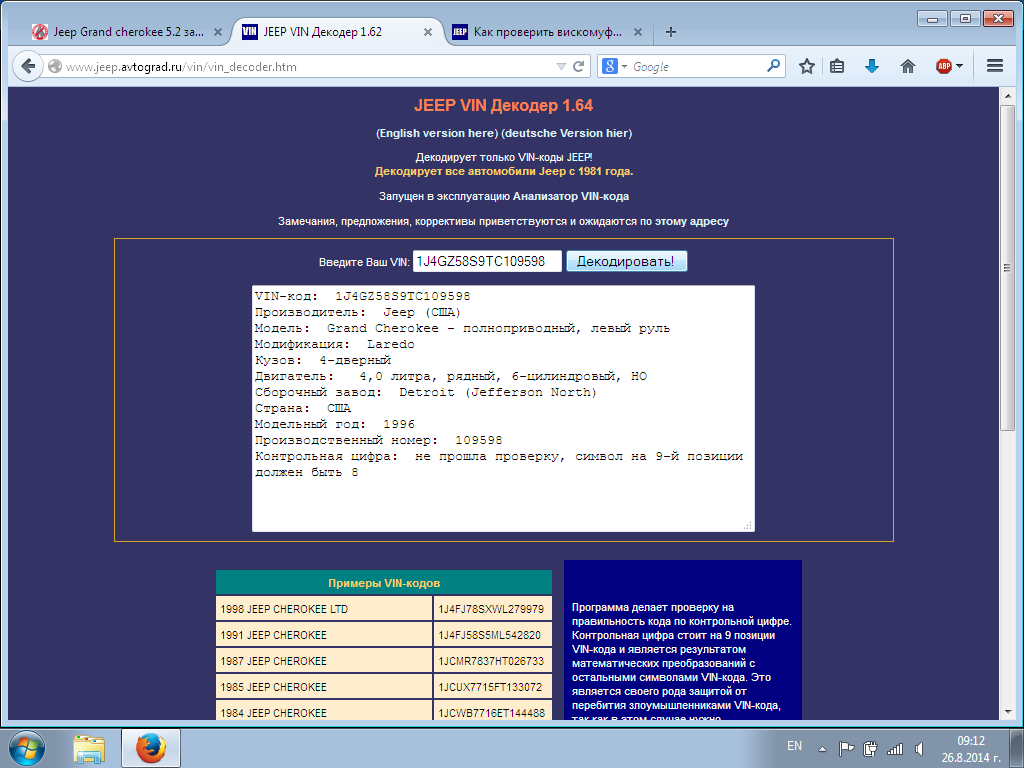Click example VIN 1JCUX7715FT133072
This screenshot has width=1024, height=768.
490,688
